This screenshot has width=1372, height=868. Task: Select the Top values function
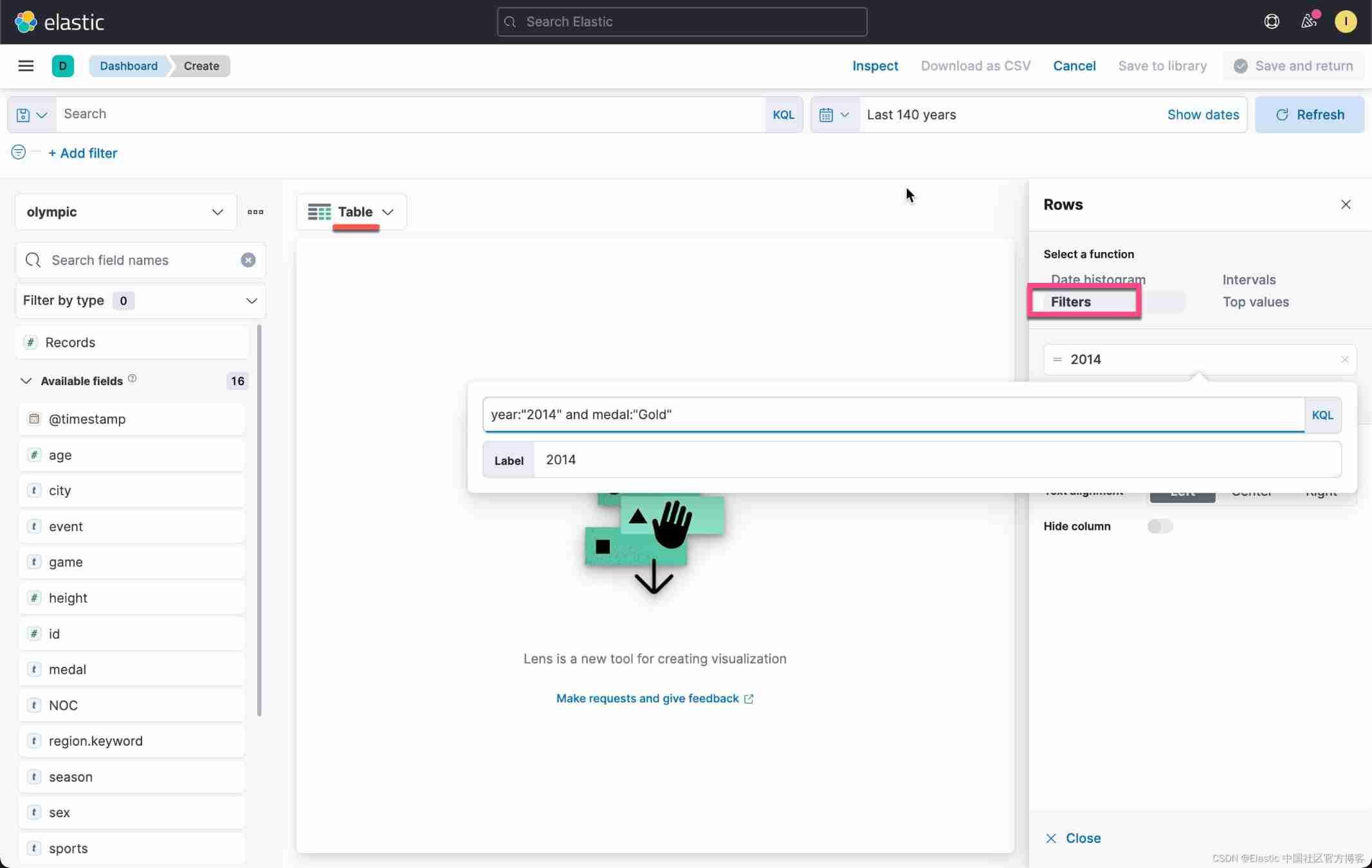point(1255,302)
